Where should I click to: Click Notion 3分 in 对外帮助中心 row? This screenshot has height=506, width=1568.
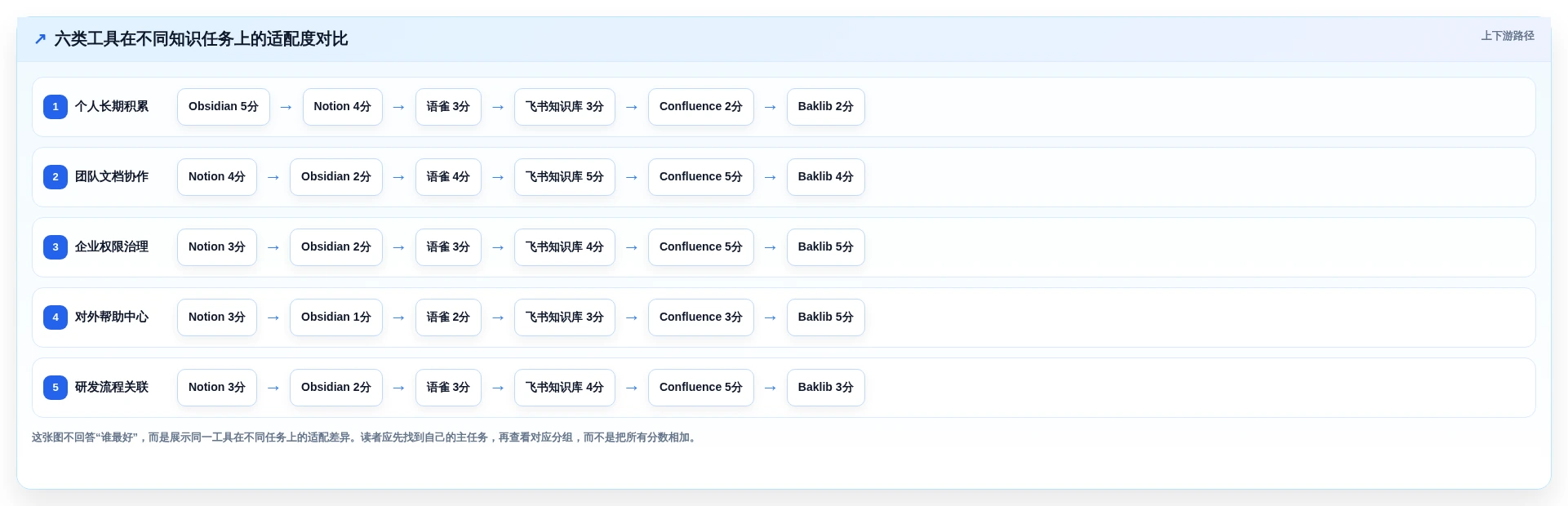click(x=217, y=317)
